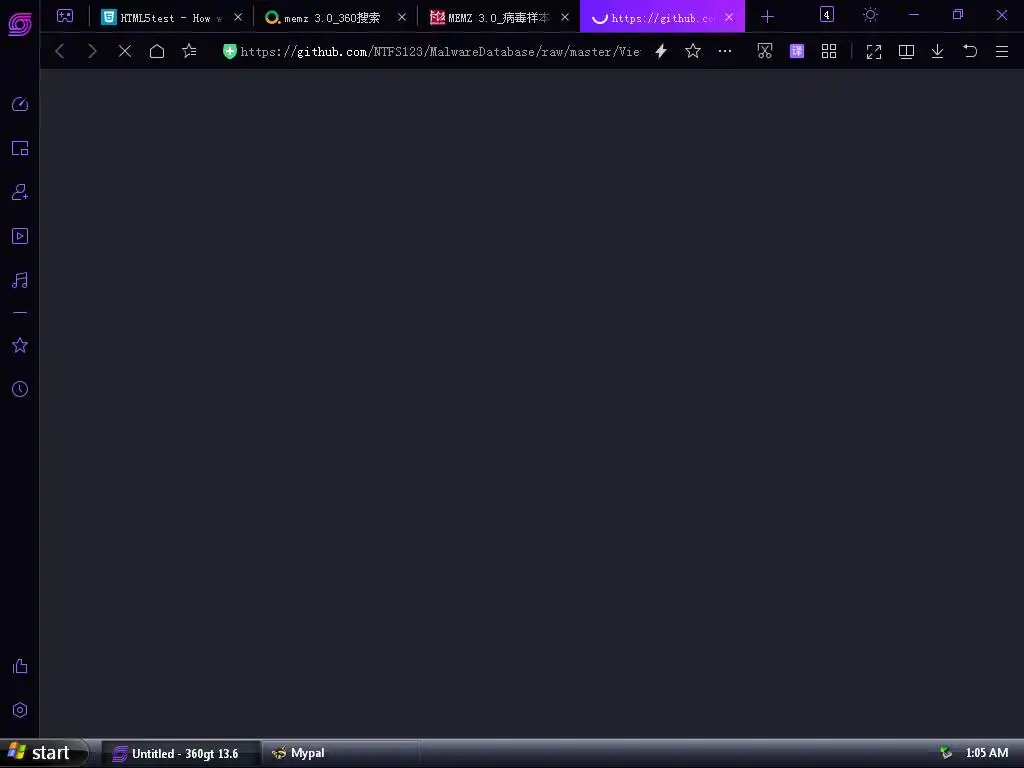Toggle the sun brightness theme icon
The width and height of the screenshot is (1024, 768).
pos(870,14)
